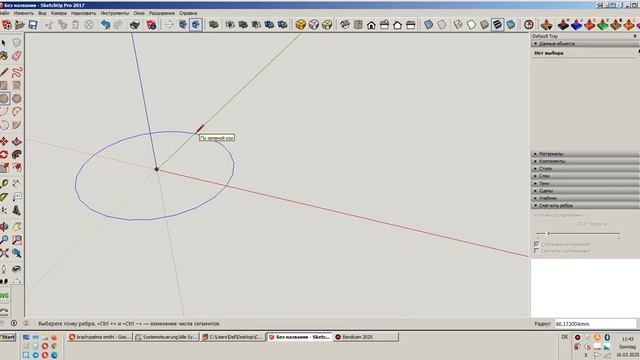This screenshot has height=360, width=640.
Task: Expand the Слои panel
Action: (x=585, y=176)
